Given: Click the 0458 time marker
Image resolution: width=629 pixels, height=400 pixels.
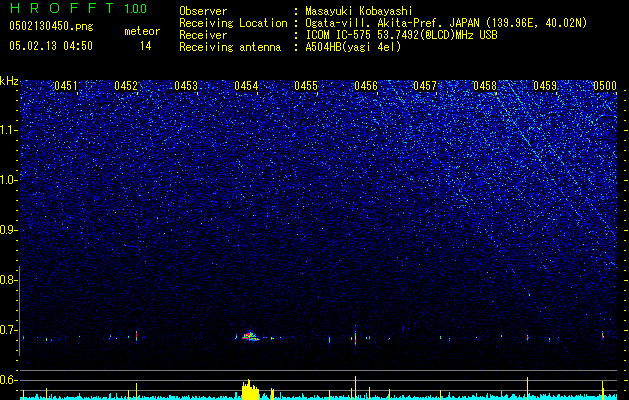Looking at the screenshot, I should coord(485,86).
